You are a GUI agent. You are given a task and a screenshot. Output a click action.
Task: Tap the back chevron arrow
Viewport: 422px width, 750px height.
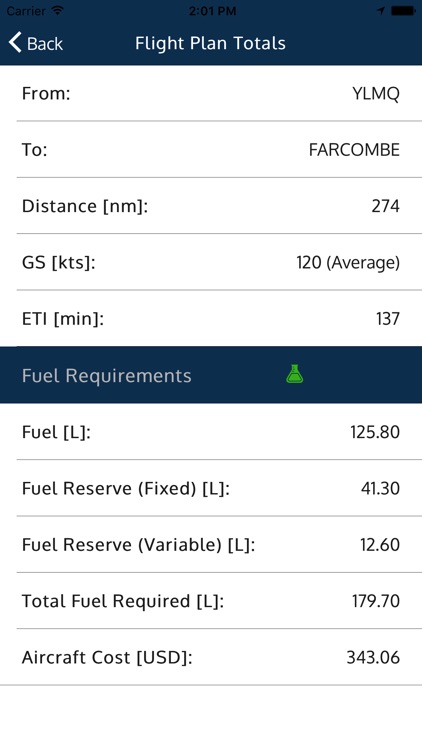15,43
